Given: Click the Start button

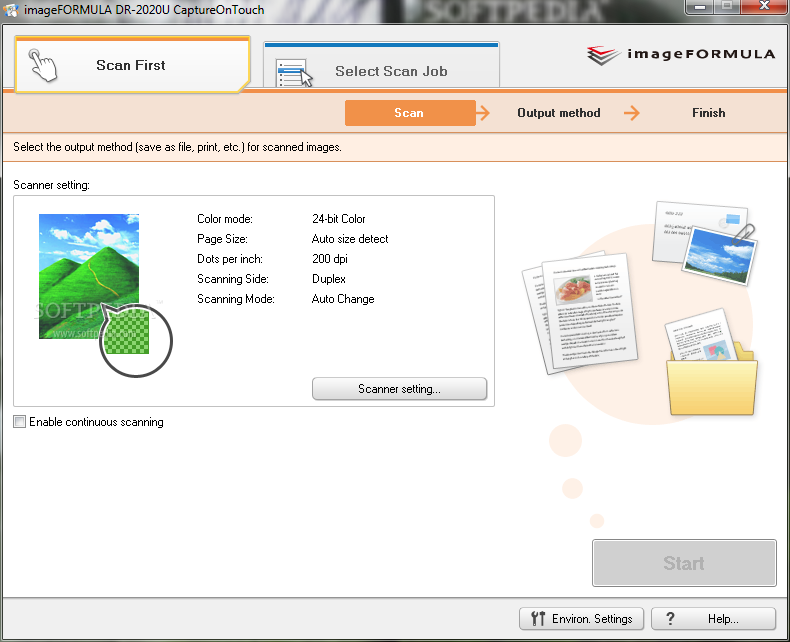Looking at the screenshot, I should tap(684, 563).
